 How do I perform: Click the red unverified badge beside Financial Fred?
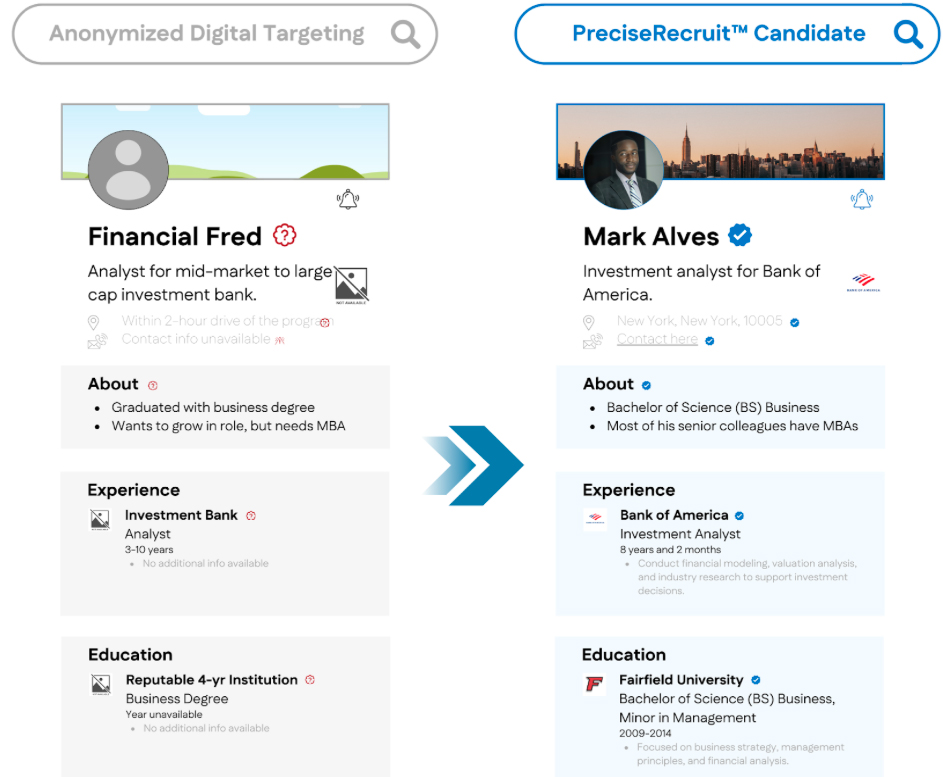(x=284, y=235)
